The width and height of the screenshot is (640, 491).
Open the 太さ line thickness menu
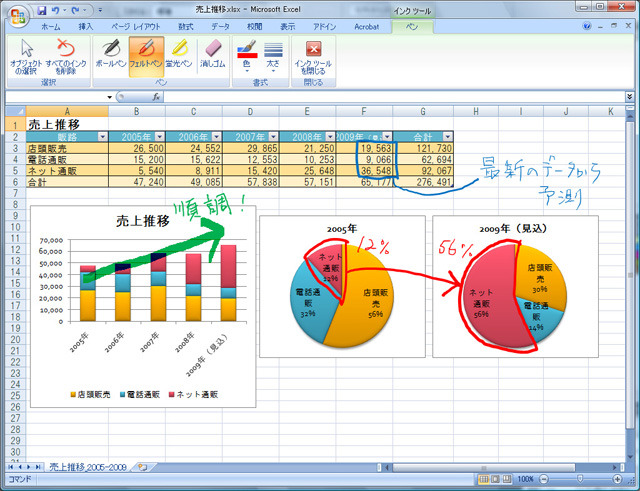tap(273, 57)
